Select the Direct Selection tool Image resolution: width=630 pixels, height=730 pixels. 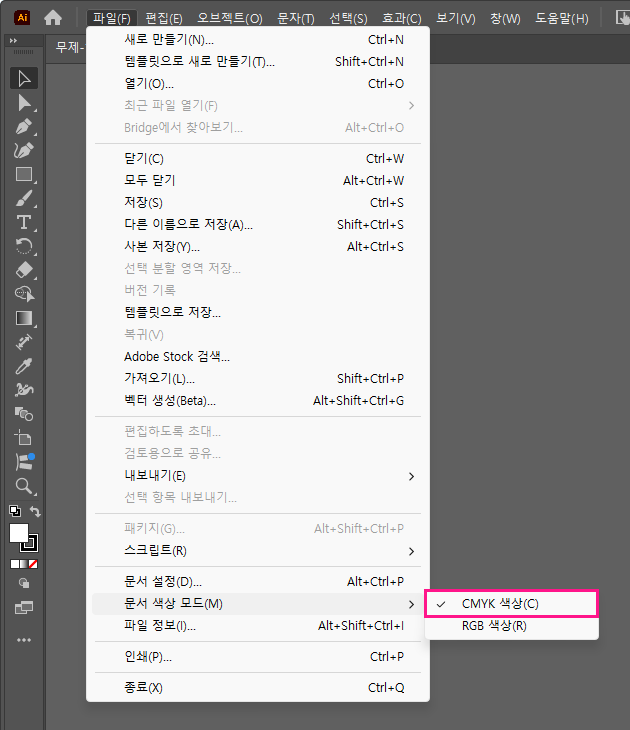click(24, 103)
